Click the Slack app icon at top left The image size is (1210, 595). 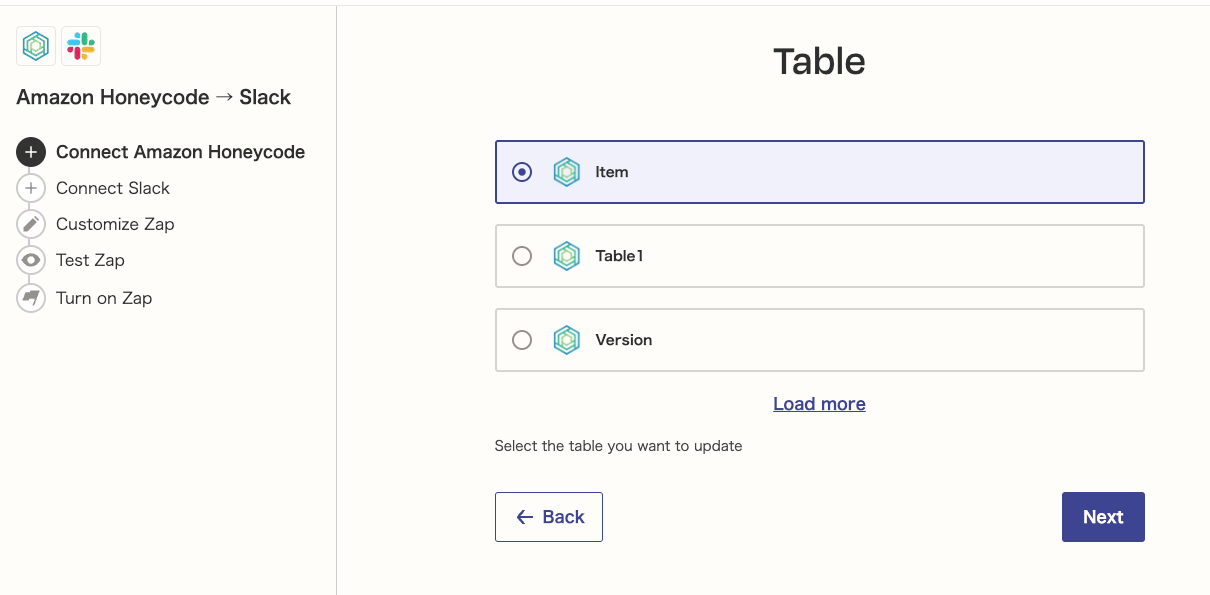81,45
